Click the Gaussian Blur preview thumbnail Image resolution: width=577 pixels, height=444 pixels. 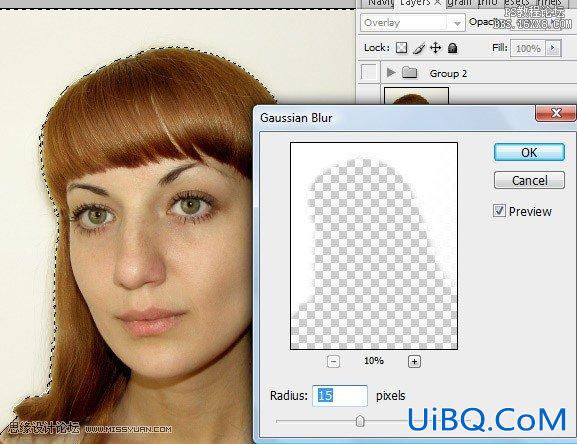tap(374, 246)
